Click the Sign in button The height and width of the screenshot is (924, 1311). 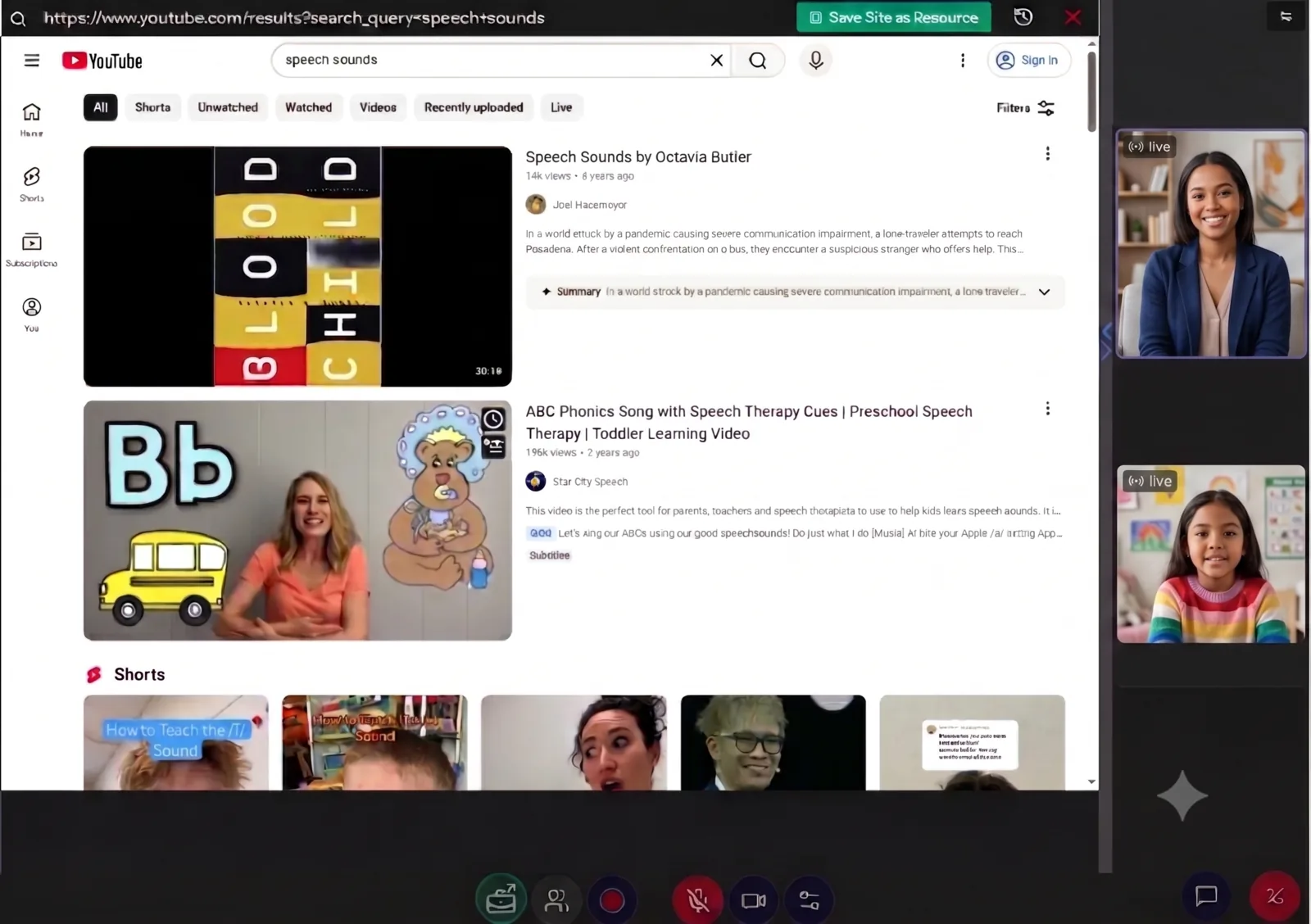tap(1028, 60)
